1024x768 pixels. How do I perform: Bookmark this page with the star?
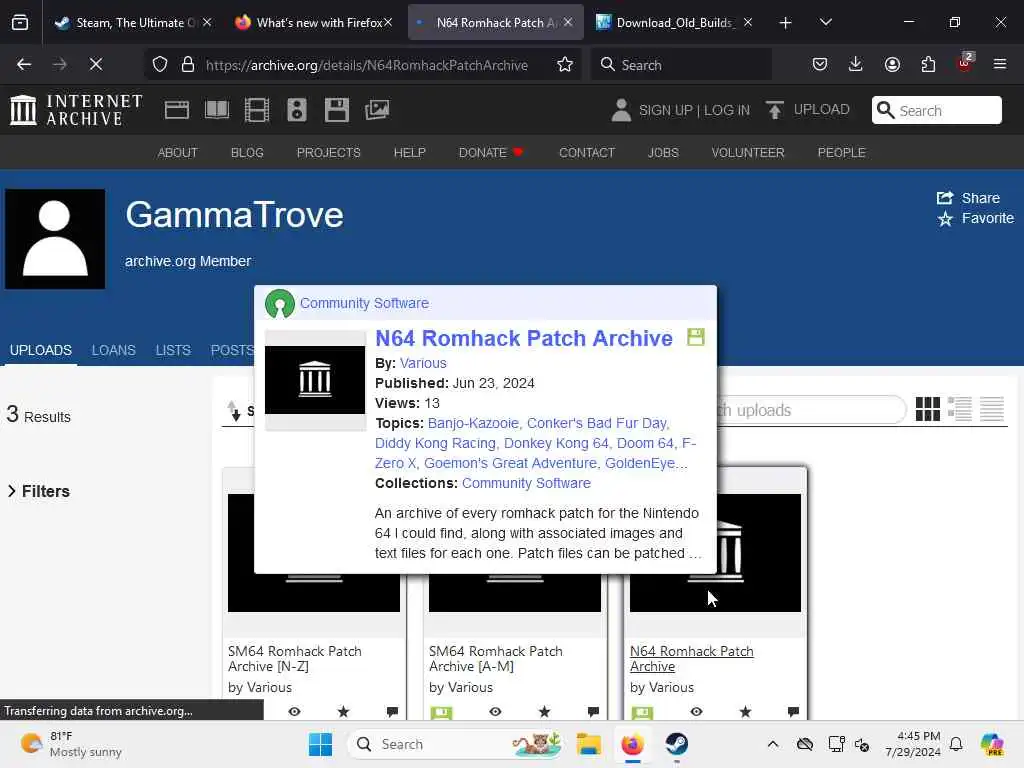(565, 64)
